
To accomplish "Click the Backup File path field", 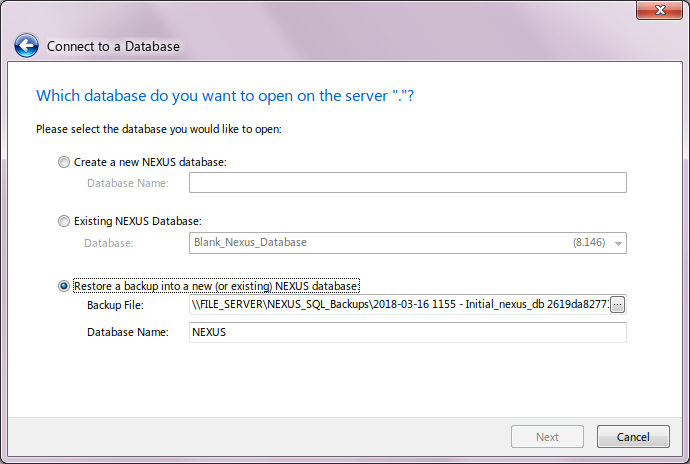I will pyautogui.click(x=398, y=304).
